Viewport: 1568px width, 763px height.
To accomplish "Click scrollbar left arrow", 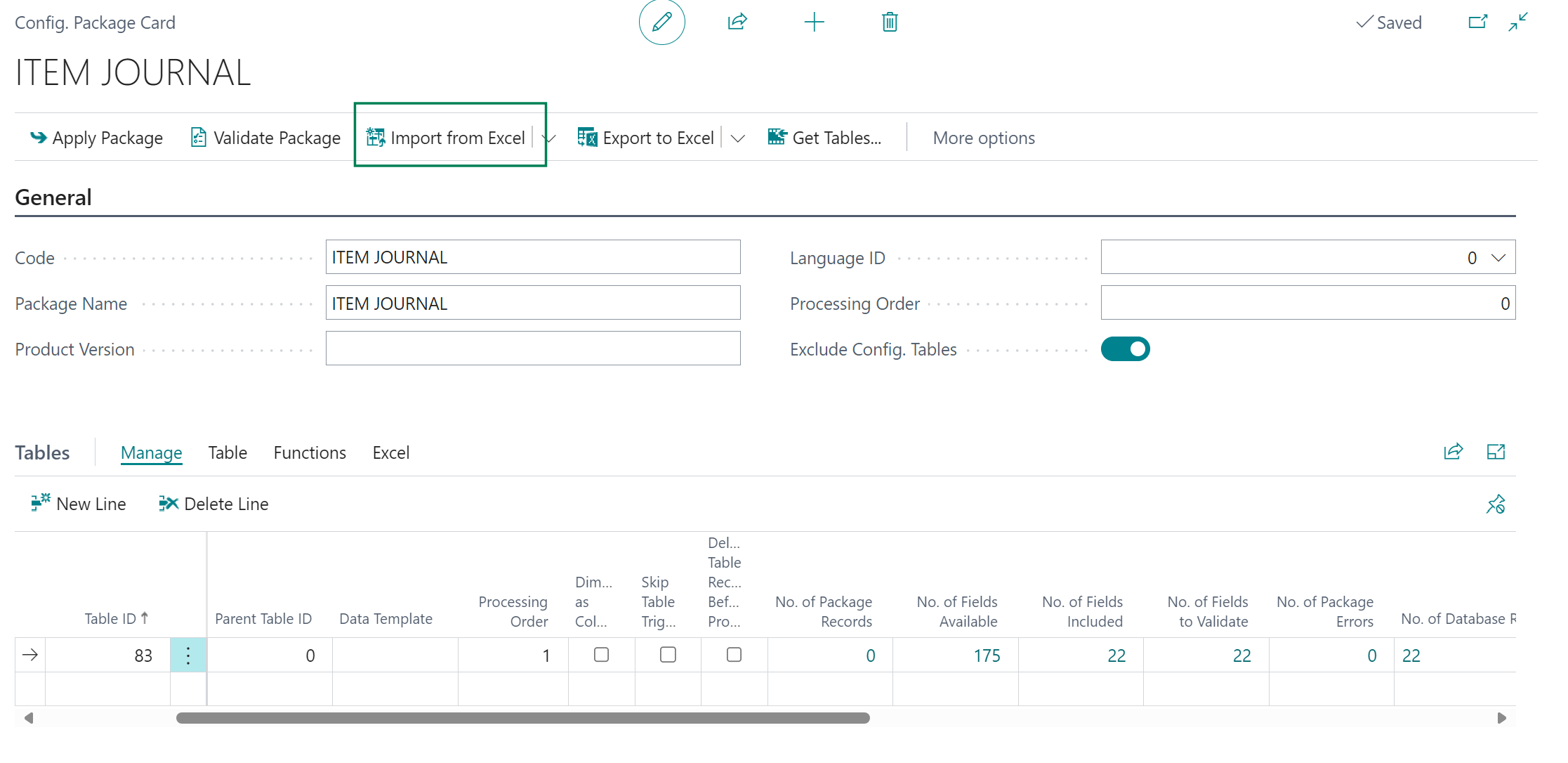I will click(x=29, y=718).
